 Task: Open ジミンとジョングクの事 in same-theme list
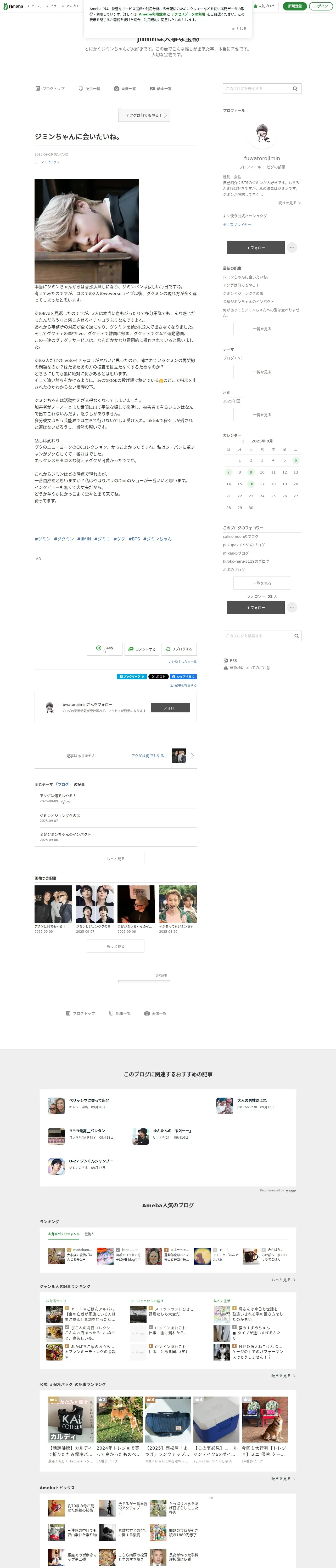[x=60, y=815]
